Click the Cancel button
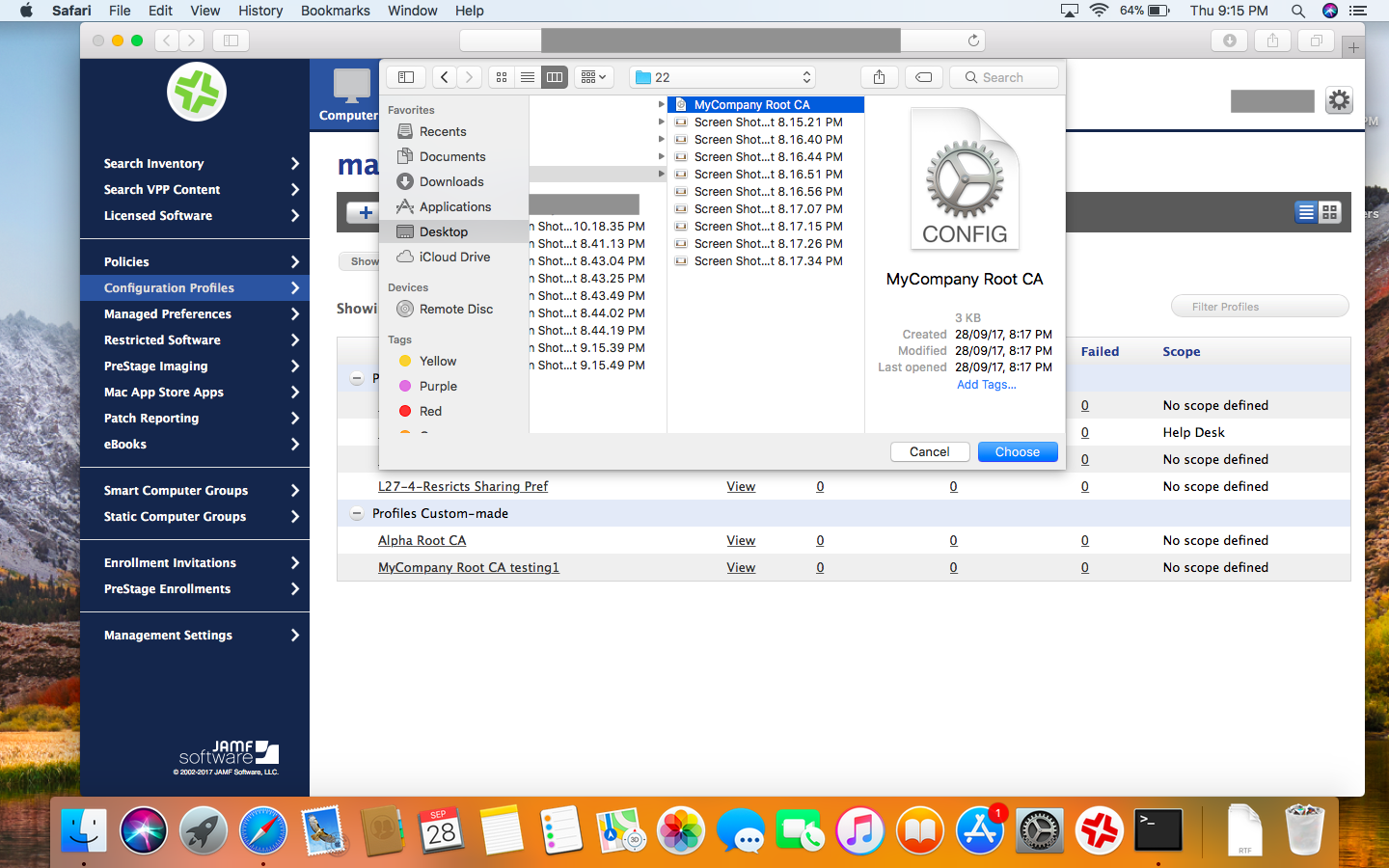 tap(929, 451)
